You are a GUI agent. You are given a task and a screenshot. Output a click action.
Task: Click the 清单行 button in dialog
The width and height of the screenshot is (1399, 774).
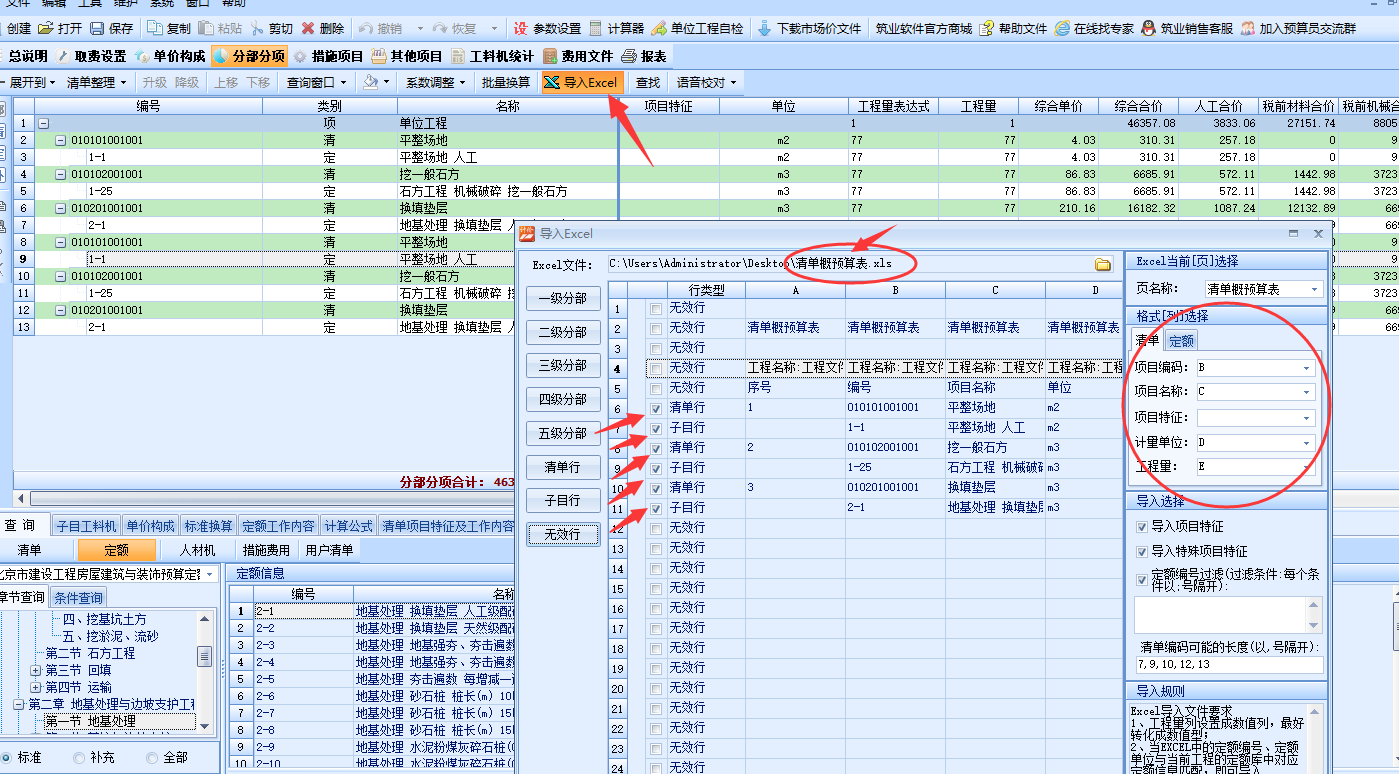tap(564, 467)
